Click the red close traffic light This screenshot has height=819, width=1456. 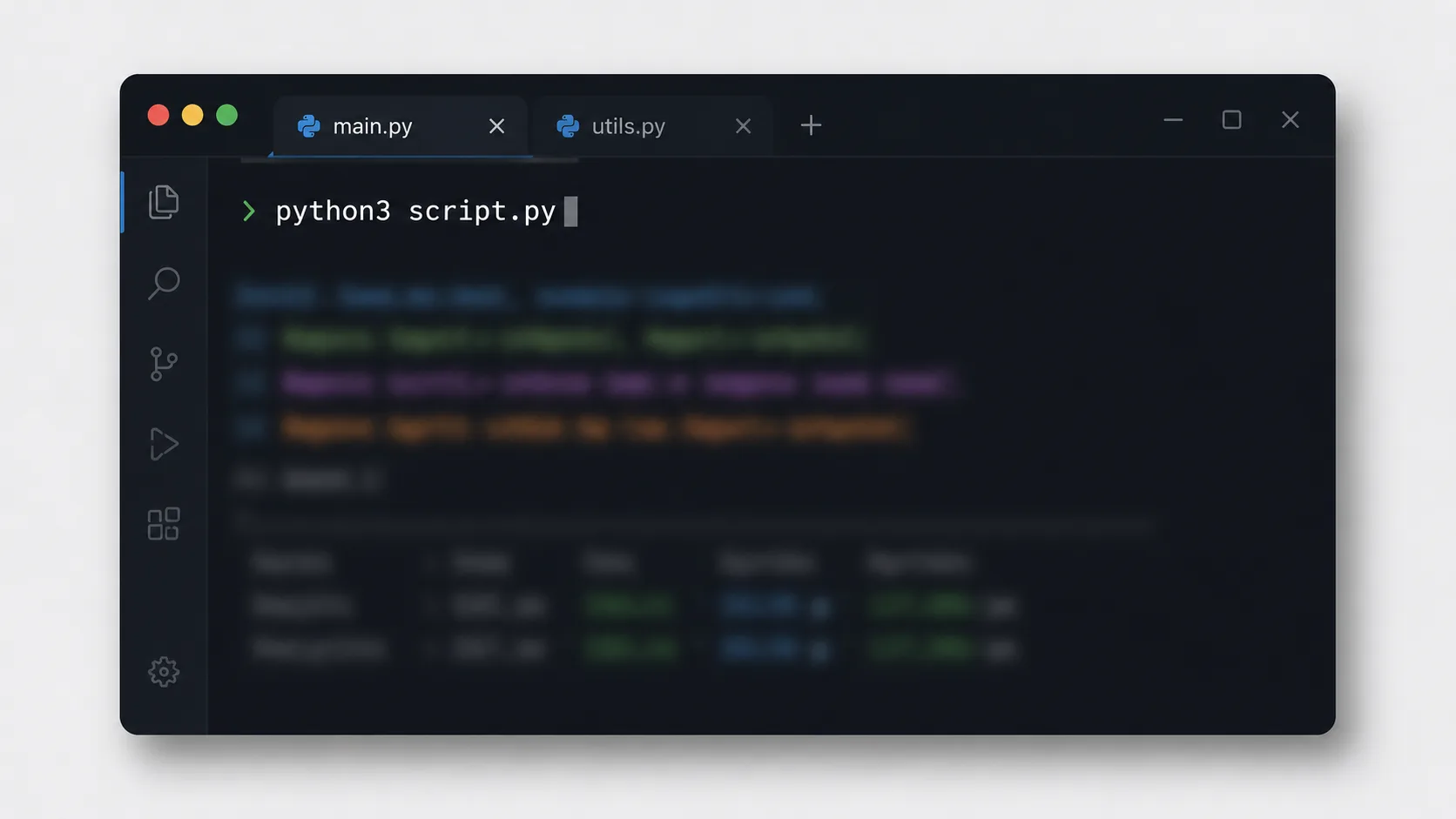pos(158,115)
